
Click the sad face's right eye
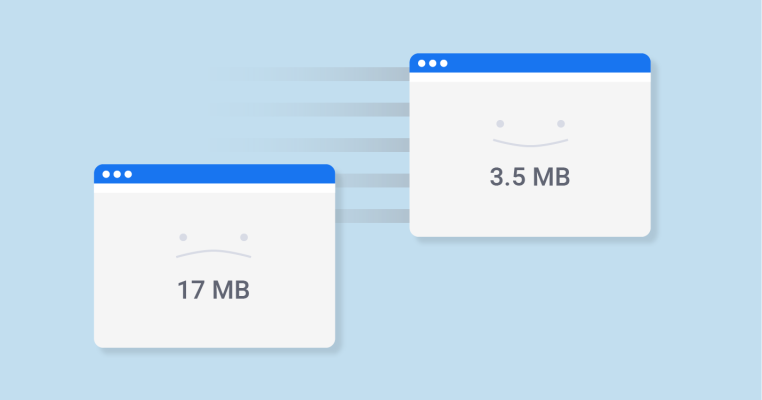244,237
